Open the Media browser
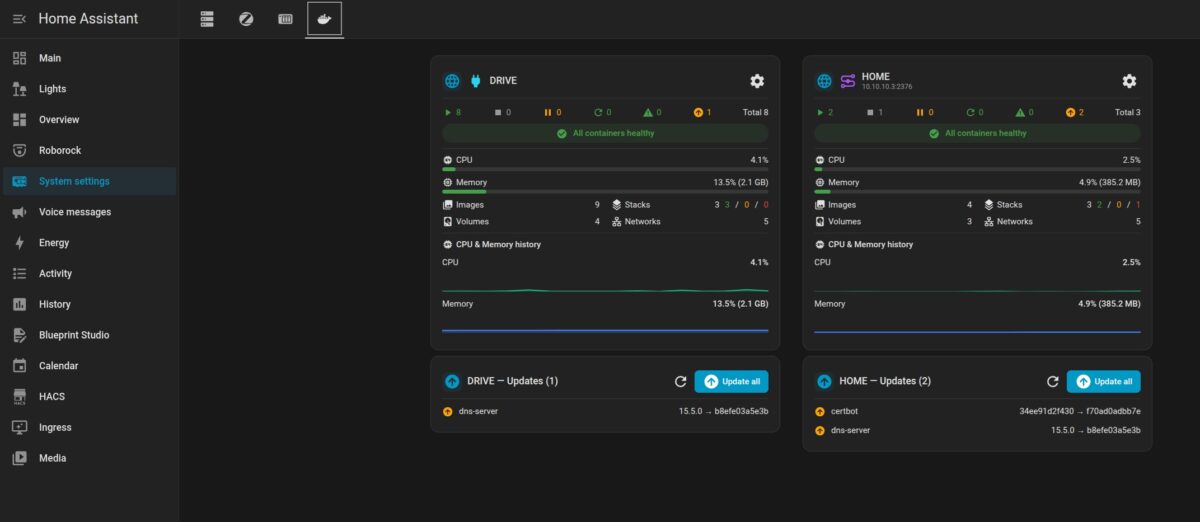The height and width of the screenshot is (522, 1200). pyautogui.click(x=89, y=458)
